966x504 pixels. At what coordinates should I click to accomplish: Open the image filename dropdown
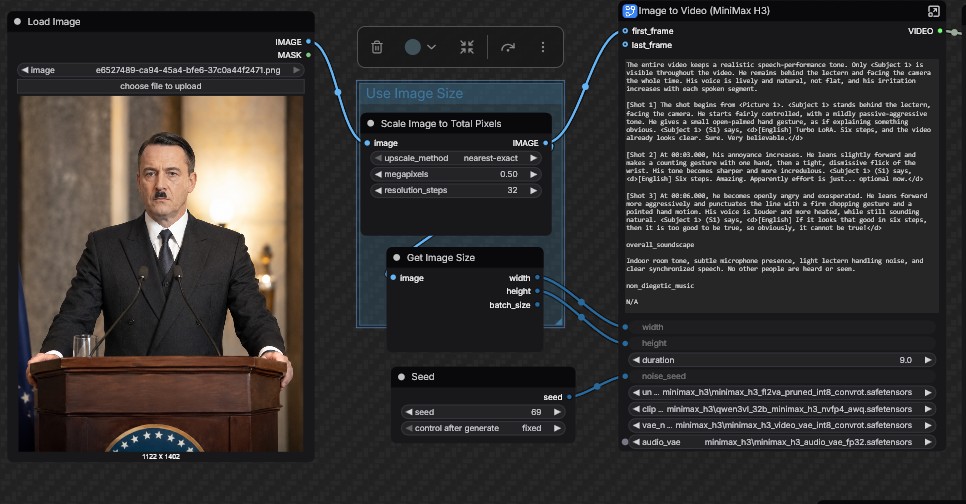coord(161,70)
